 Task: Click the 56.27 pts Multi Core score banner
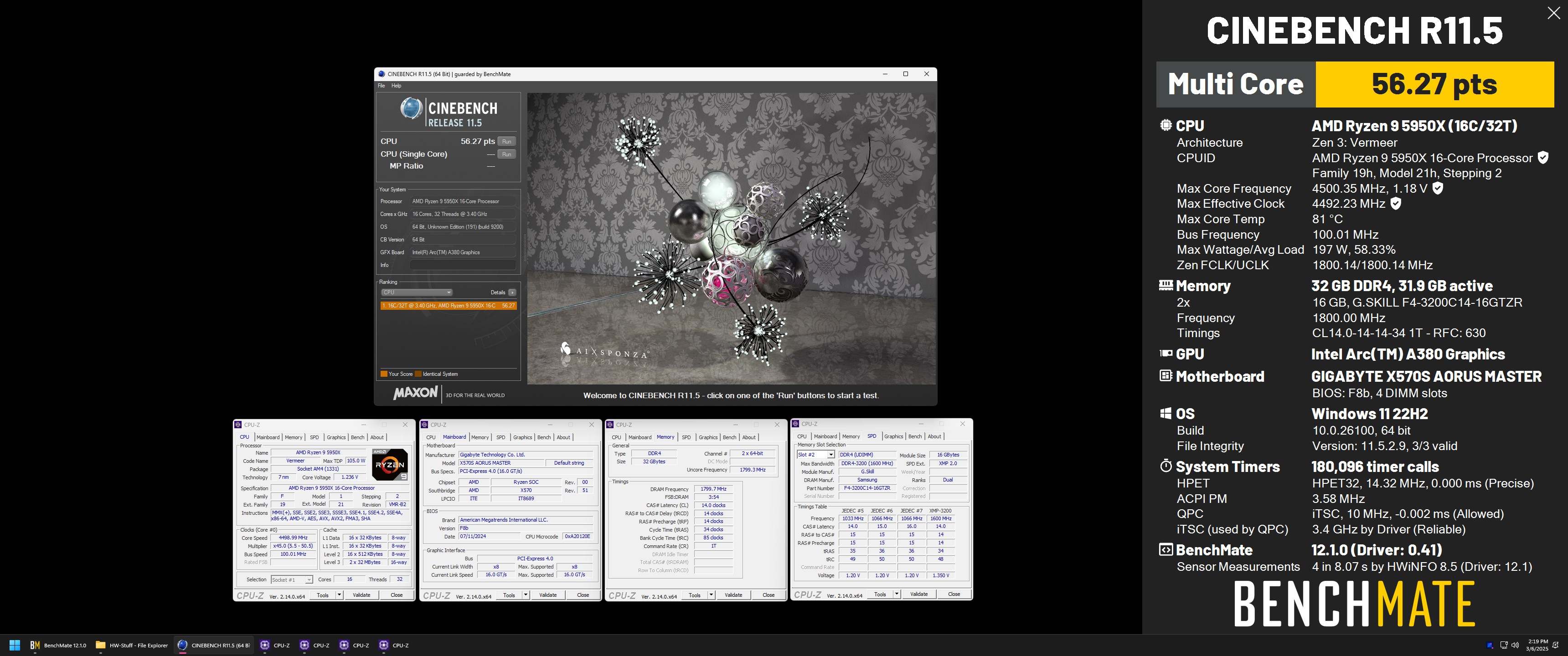click(1435, 84)
